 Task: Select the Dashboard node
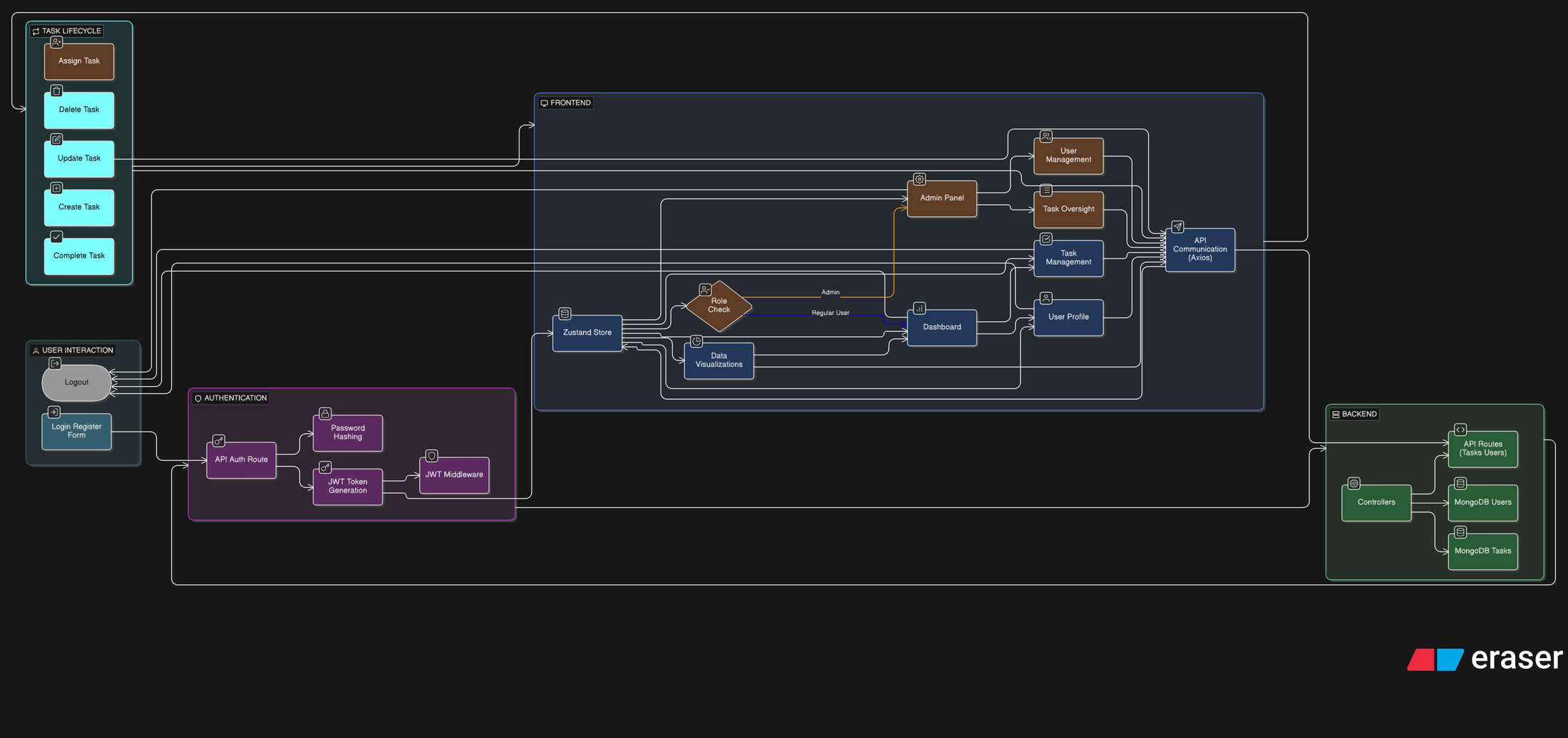pyautogui.click(x=942, y=328)
